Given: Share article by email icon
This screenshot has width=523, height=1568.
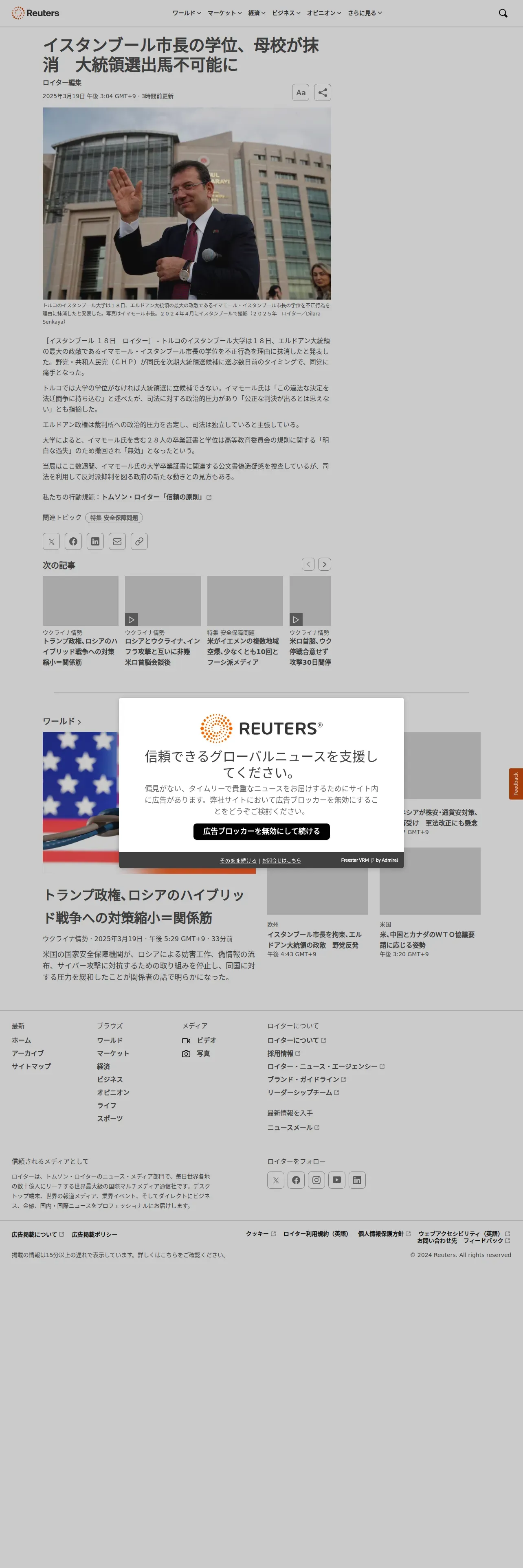Looking at the screenshot, I should pyautogui.click(x=117, y=541).
